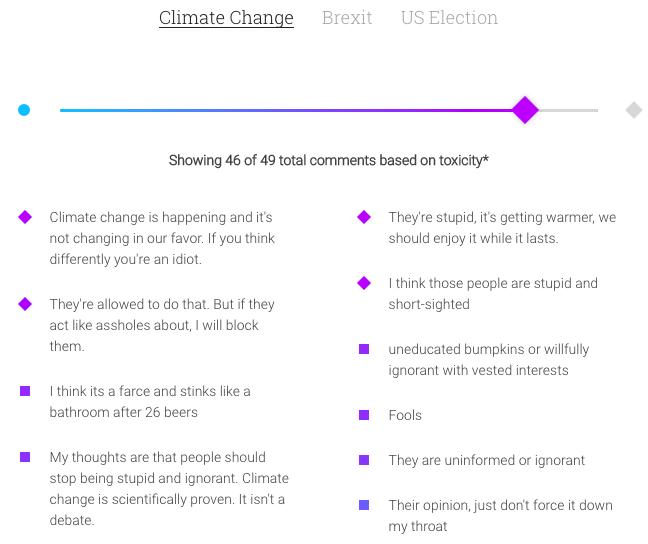
Task: Switch to the Brexit tab
Action: tap(347, 18)
